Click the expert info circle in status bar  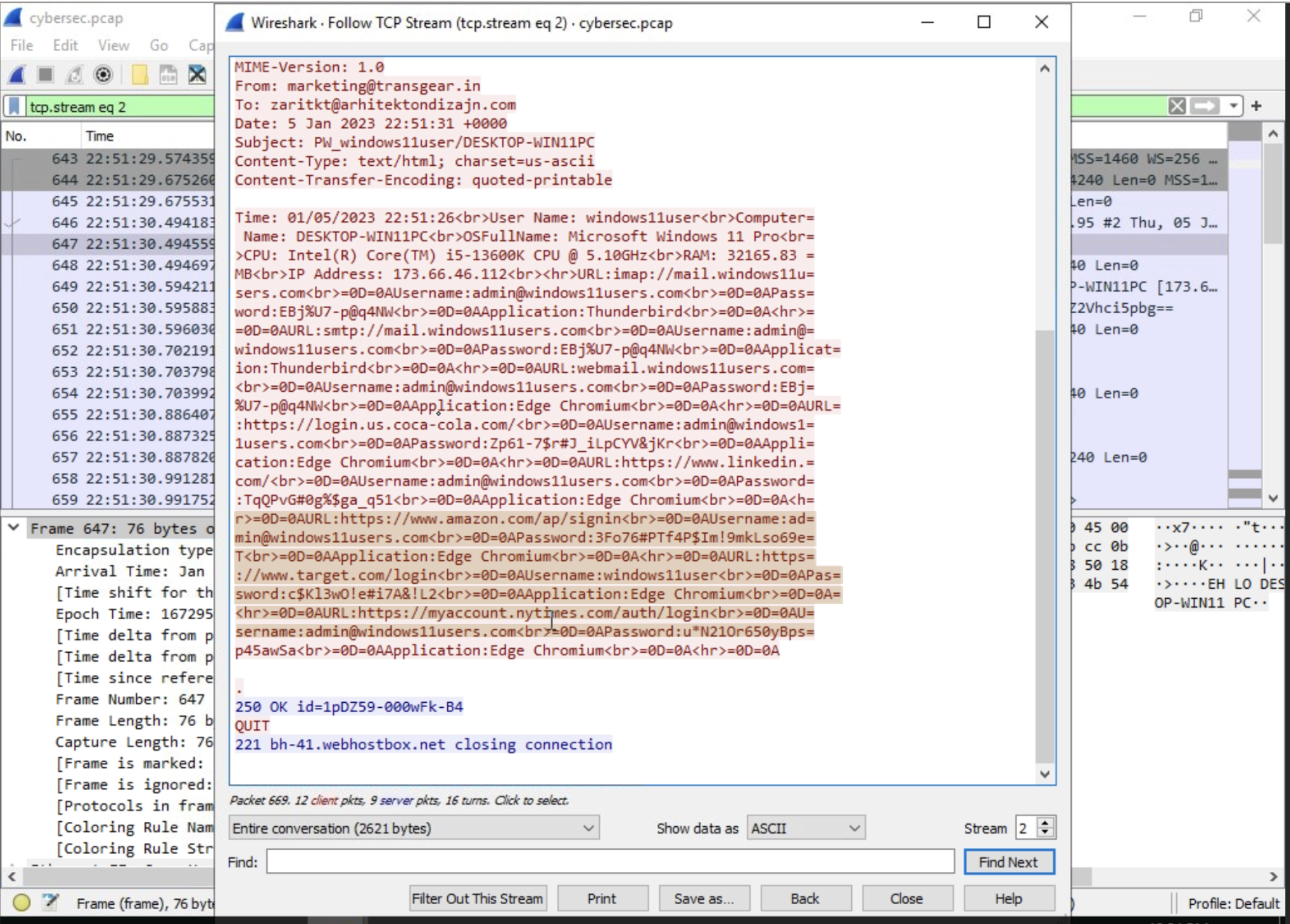pos(22,903)
